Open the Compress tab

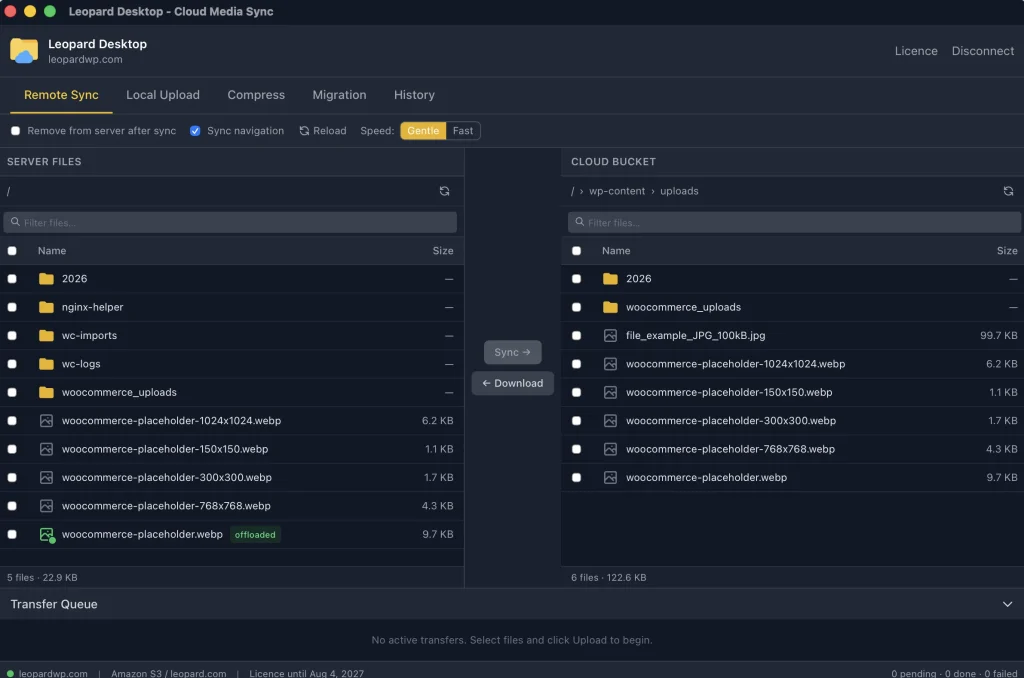tap(256, 95)
